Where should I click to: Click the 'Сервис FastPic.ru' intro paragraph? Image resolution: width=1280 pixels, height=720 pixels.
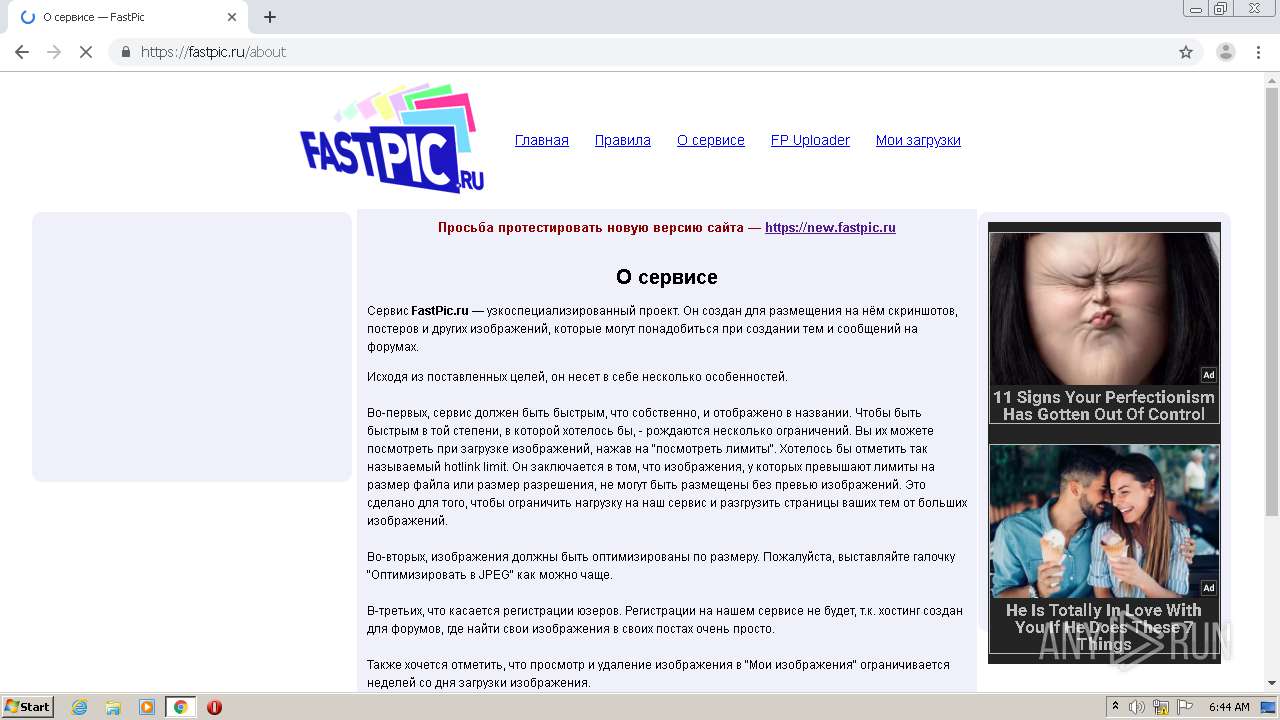(663, 329)
